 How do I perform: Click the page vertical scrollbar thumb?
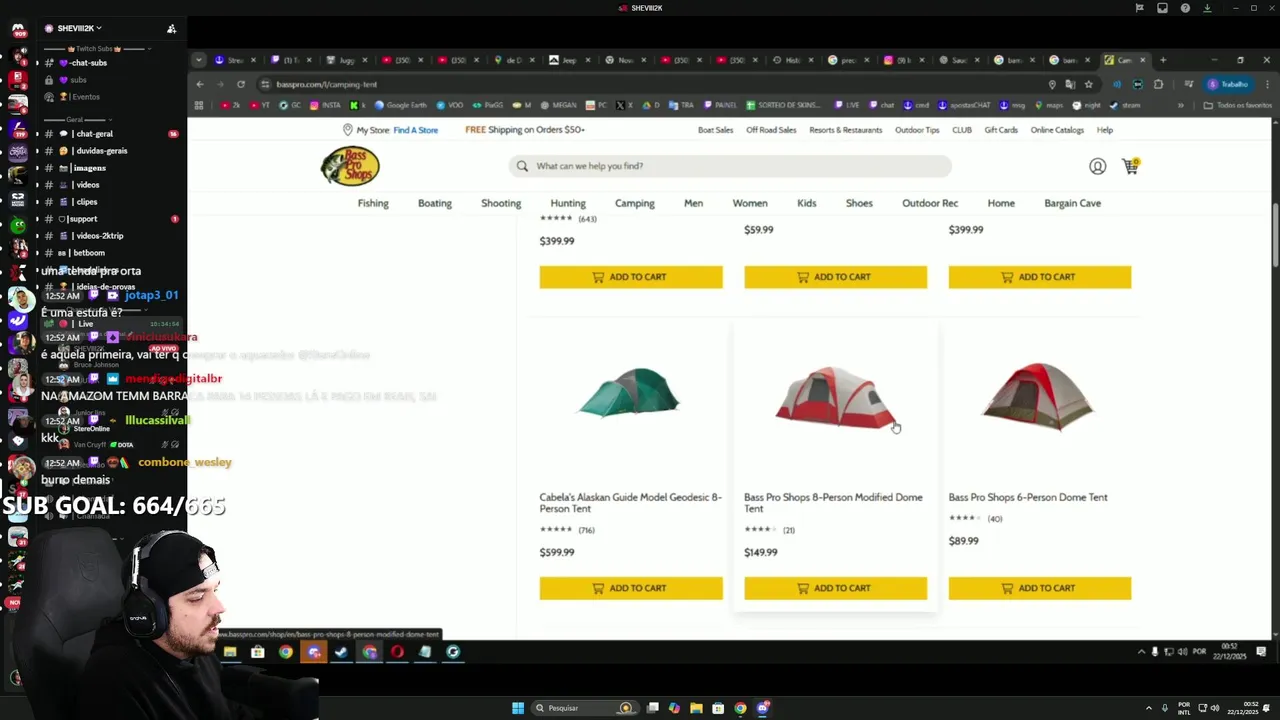[x=1275, y=235]
